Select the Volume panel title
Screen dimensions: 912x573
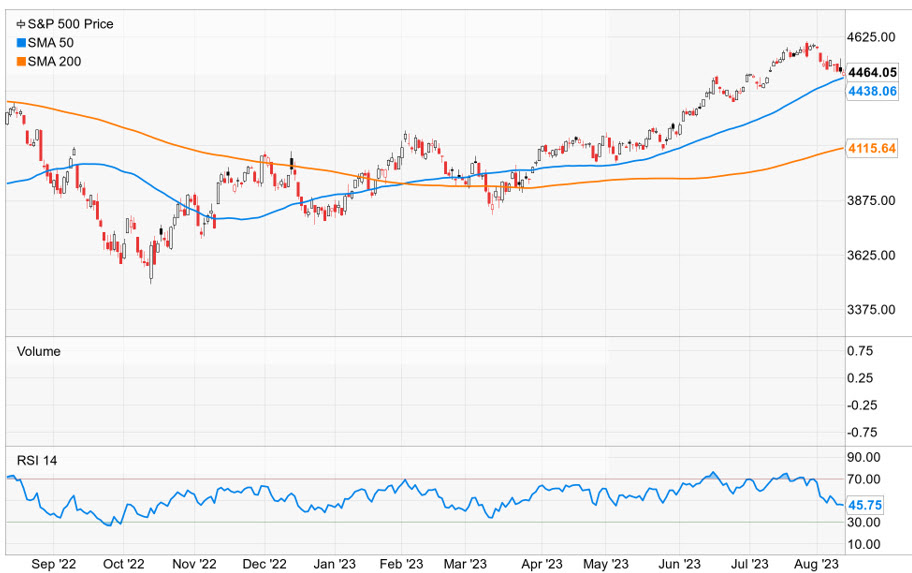pos(37,351)
